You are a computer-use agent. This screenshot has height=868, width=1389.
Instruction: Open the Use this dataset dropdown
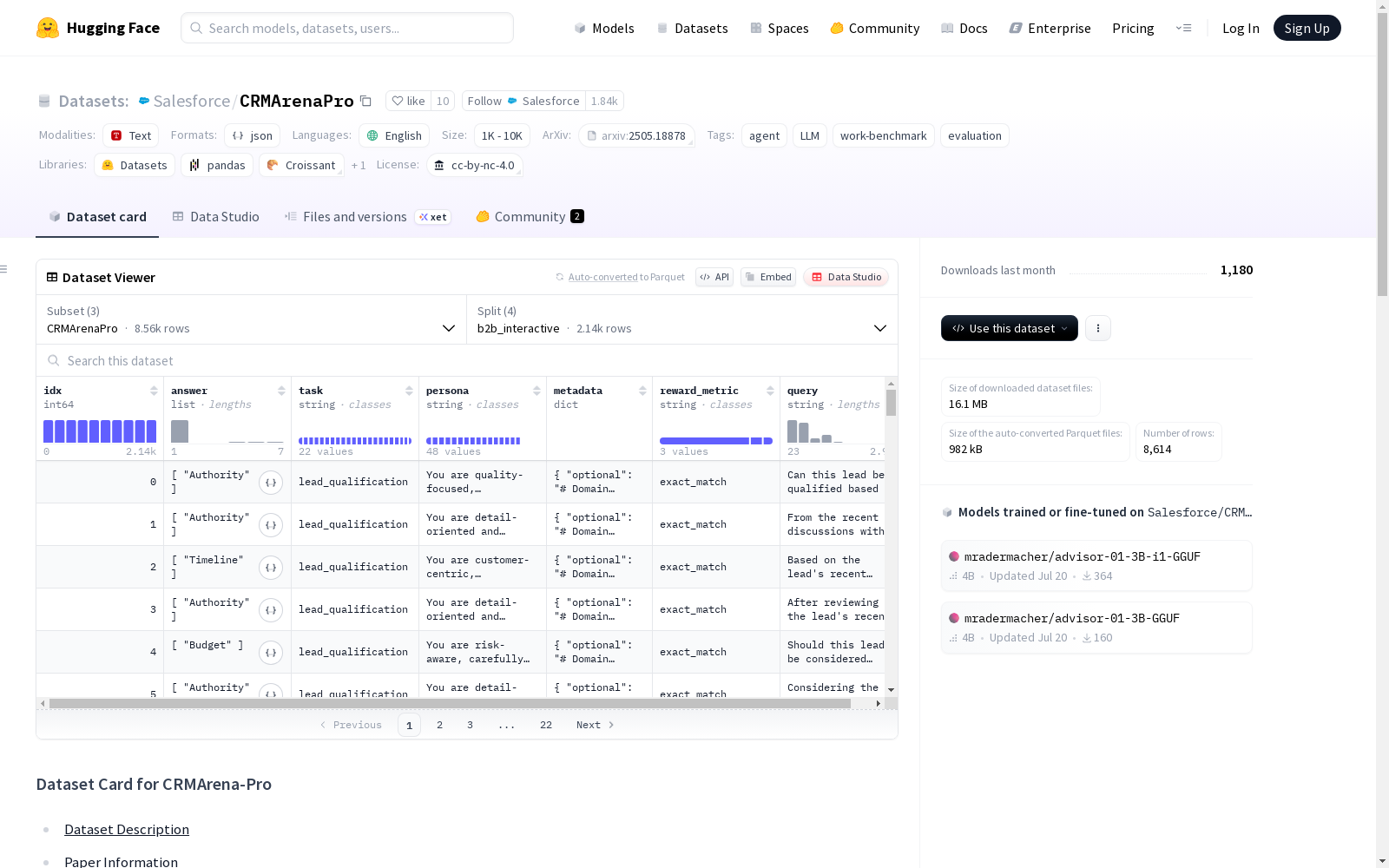[x=1010, y=328]
